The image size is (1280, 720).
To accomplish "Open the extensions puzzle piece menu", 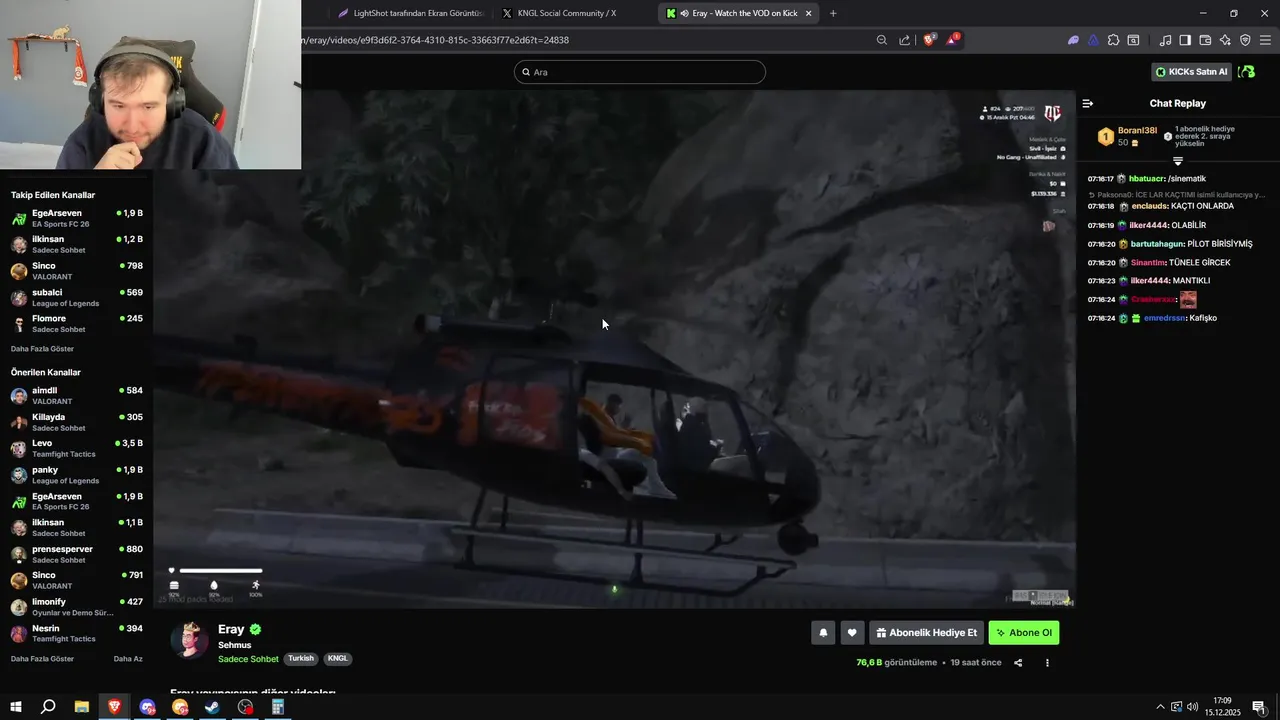I will 1113,40.
